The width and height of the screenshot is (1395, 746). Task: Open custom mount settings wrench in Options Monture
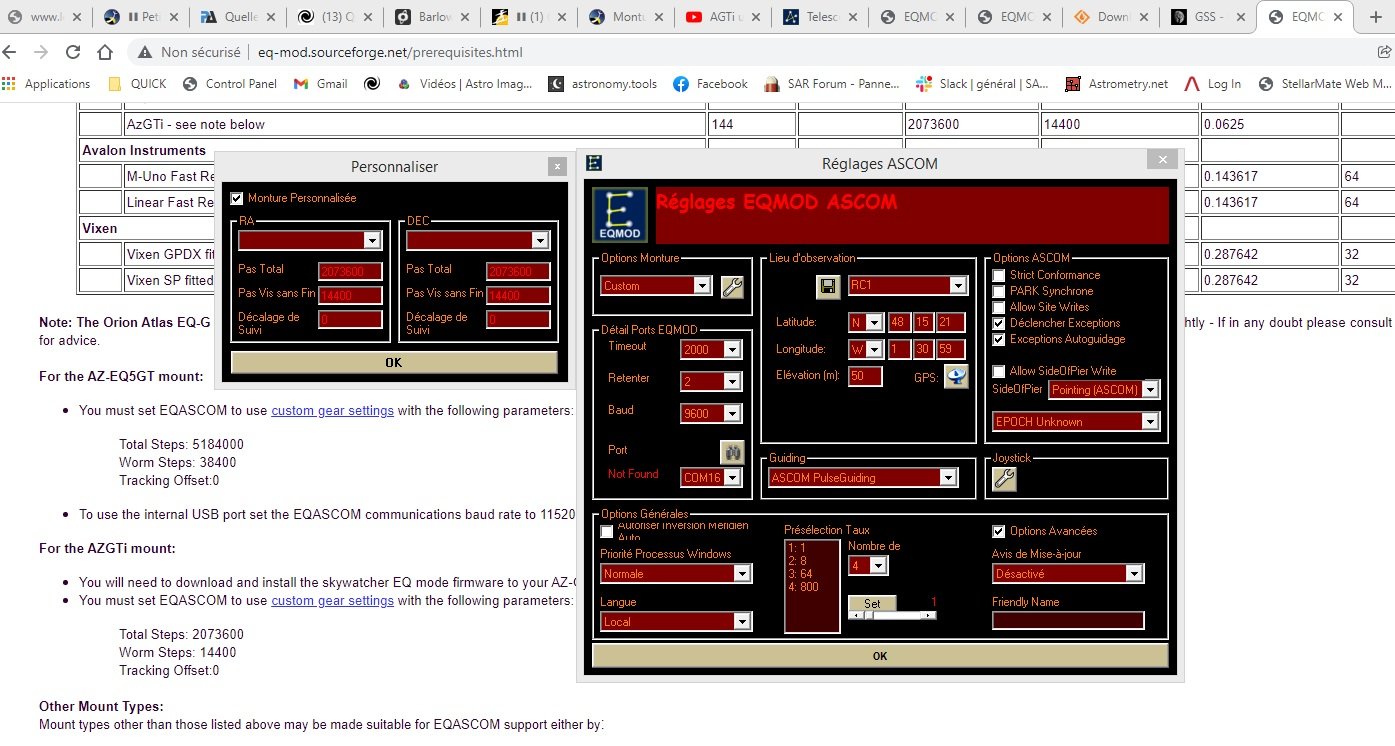[x=732, y=287]
